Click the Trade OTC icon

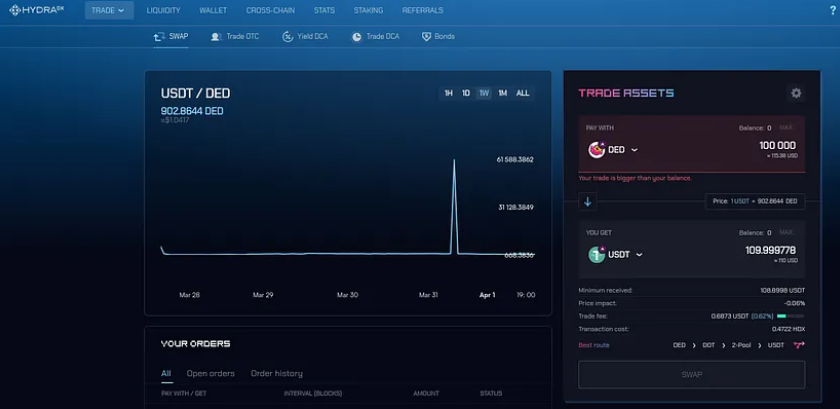point(216,37)
